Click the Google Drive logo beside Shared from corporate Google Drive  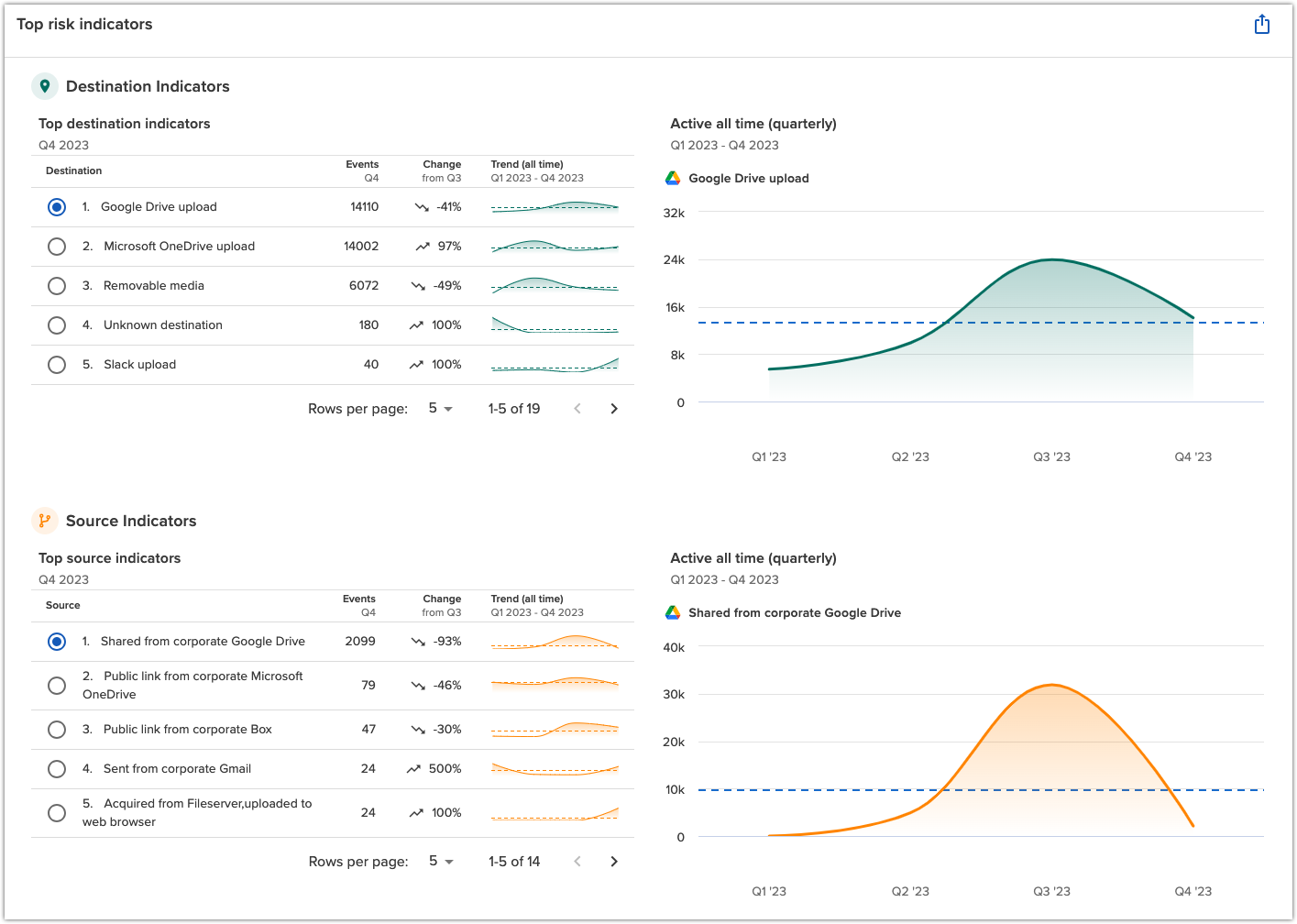coord(672,612)
